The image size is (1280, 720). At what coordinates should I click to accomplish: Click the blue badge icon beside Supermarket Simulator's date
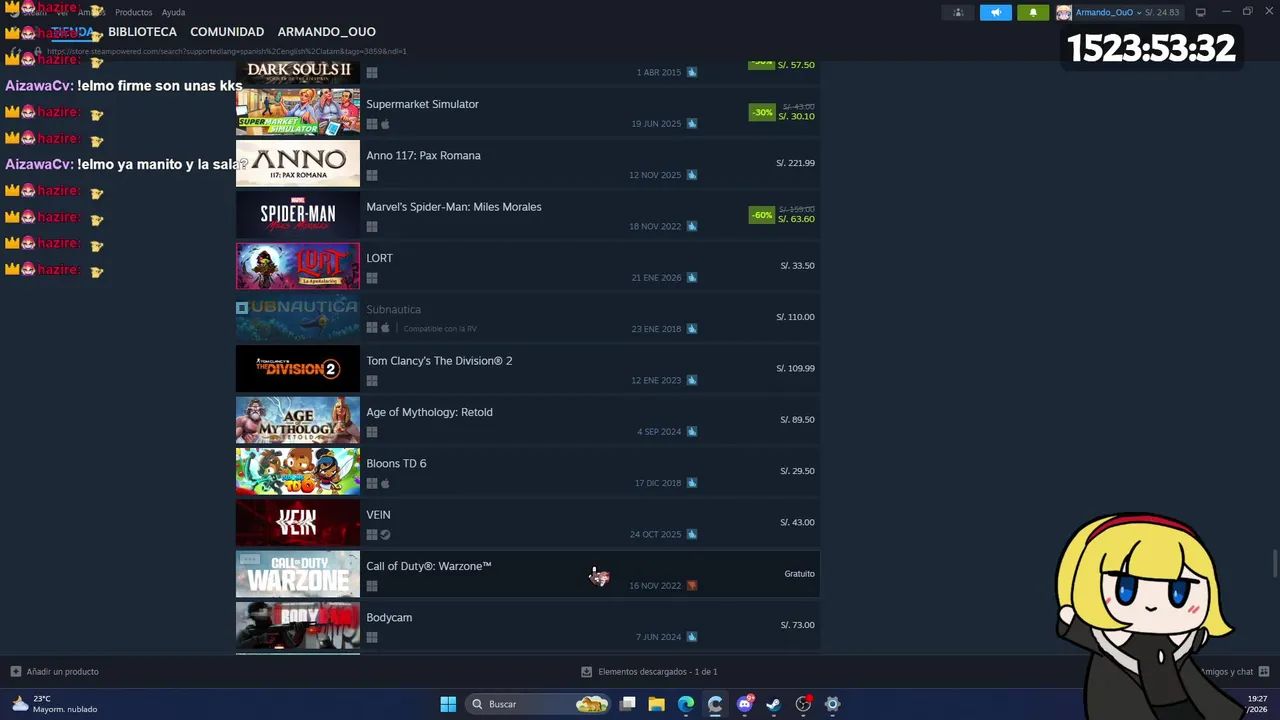coord(692,124)
